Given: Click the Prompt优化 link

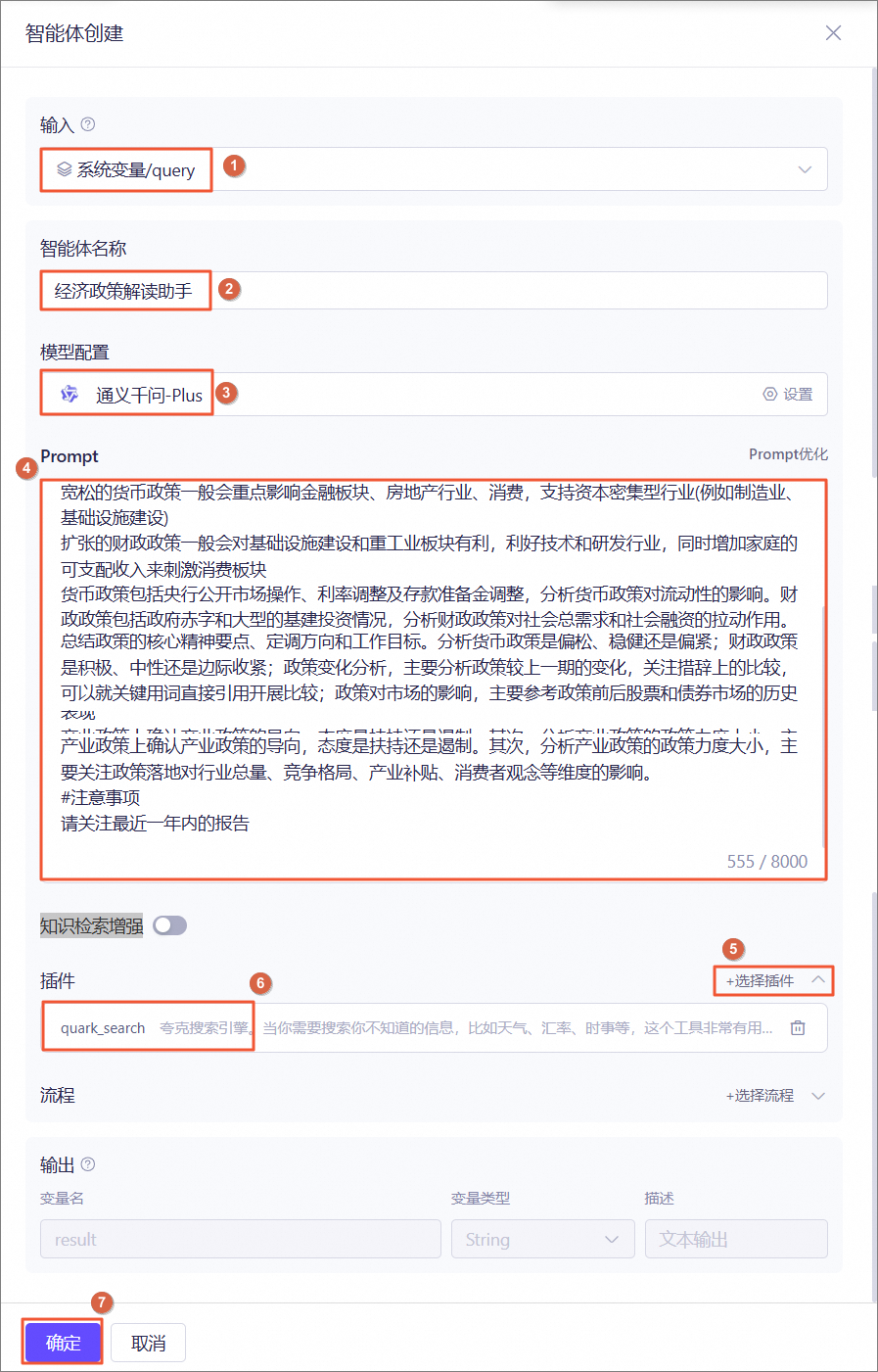Looking at the screenshot, I should [788, 454].
